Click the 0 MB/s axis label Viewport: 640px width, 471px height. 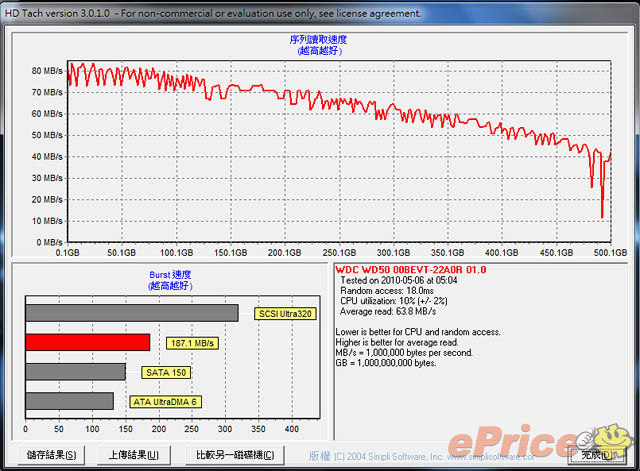[49, 242]
